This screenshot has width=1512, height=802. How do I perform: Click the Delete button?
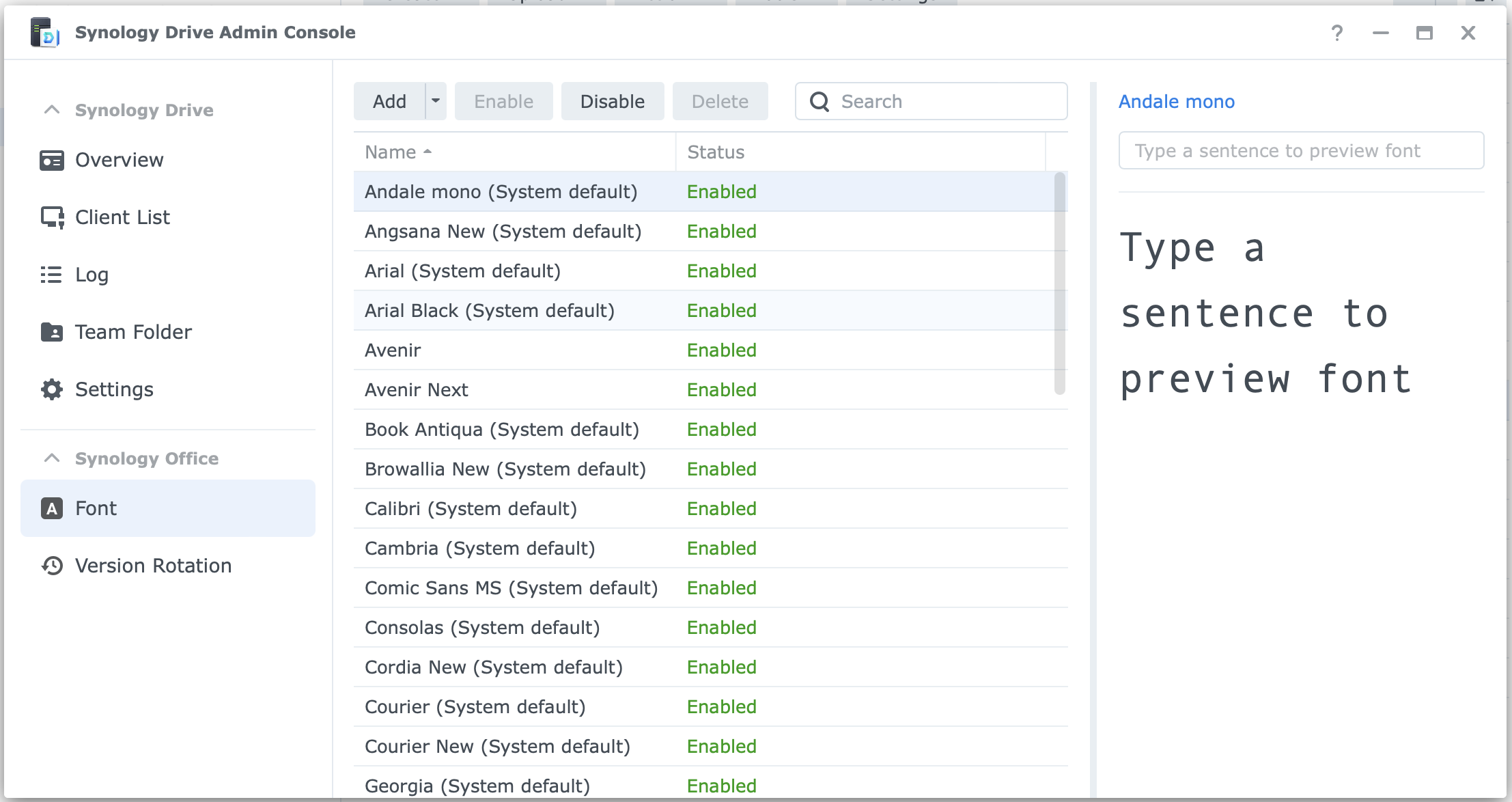click(720, 101)
